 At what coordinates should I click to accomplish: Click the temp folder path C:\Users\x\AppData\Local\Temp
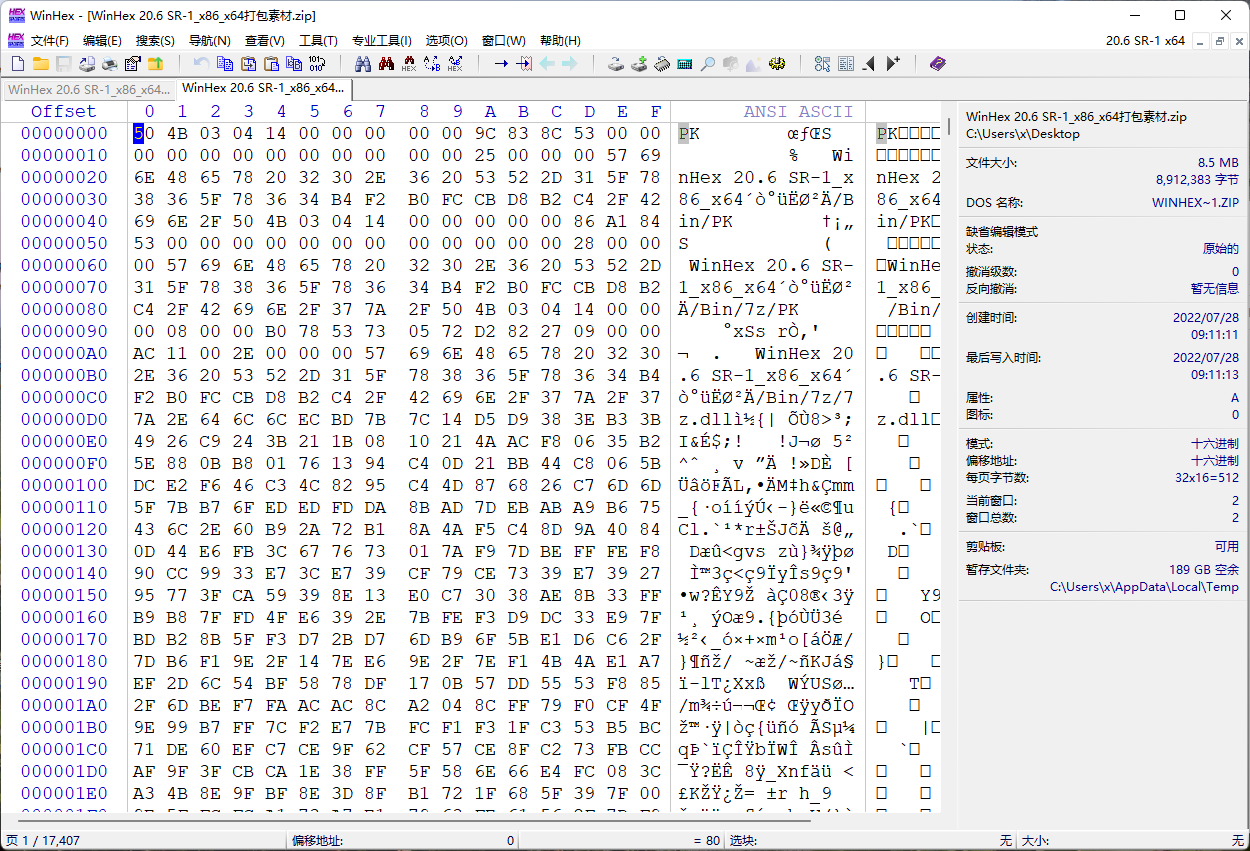[1144, 587]
